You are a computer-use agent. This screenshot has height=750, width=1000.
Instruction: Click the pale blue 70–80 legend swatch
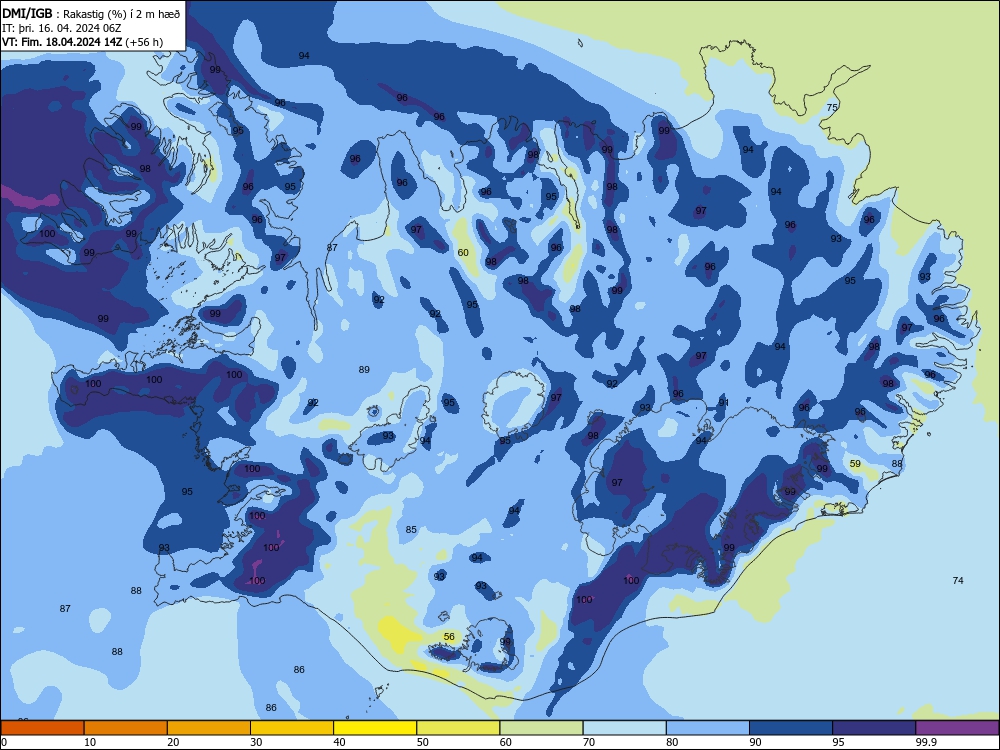click(624, 728)
